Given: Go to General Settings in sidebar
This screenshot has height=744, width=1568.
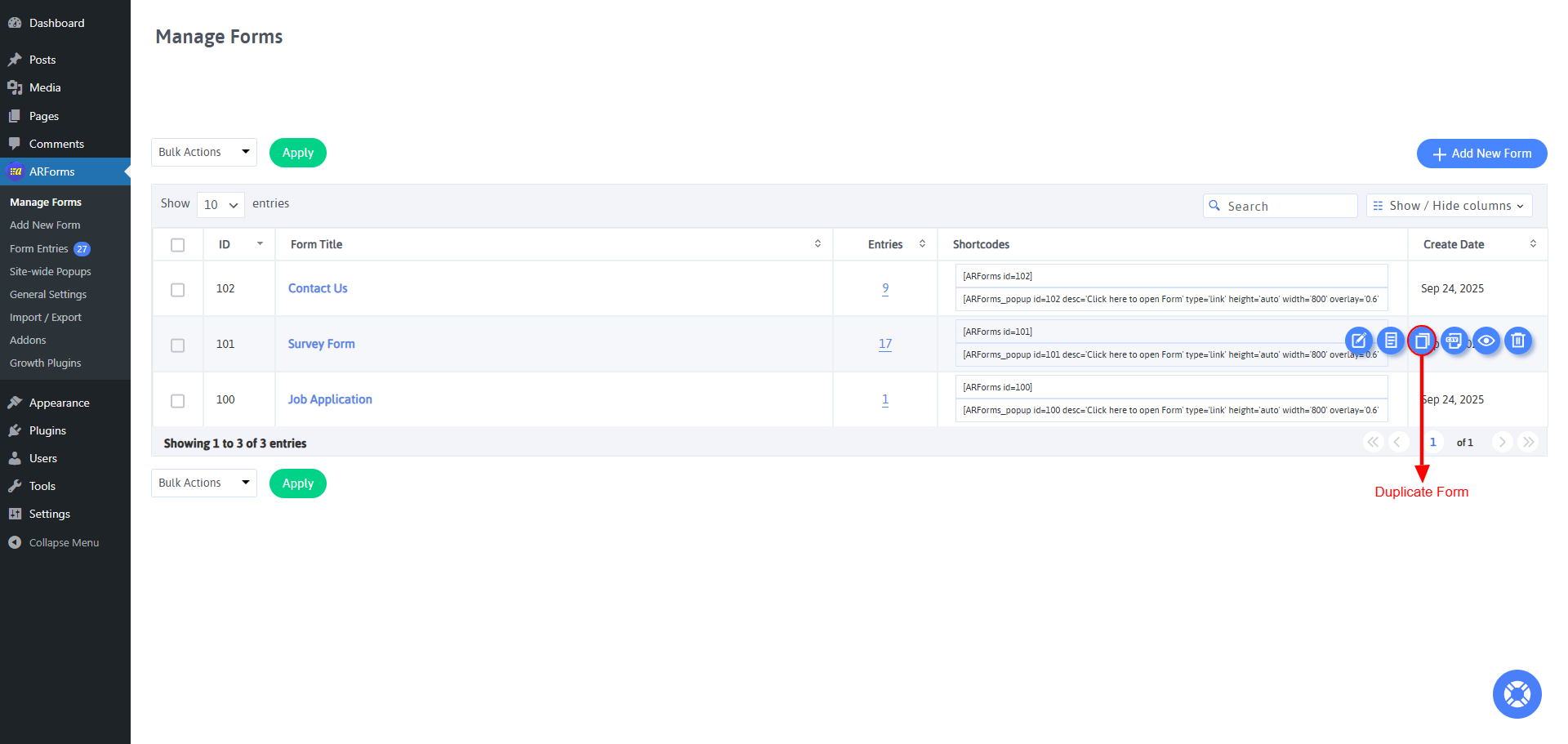Looking at the screenshot, I should pyautogui.click(x=48, y=295).
